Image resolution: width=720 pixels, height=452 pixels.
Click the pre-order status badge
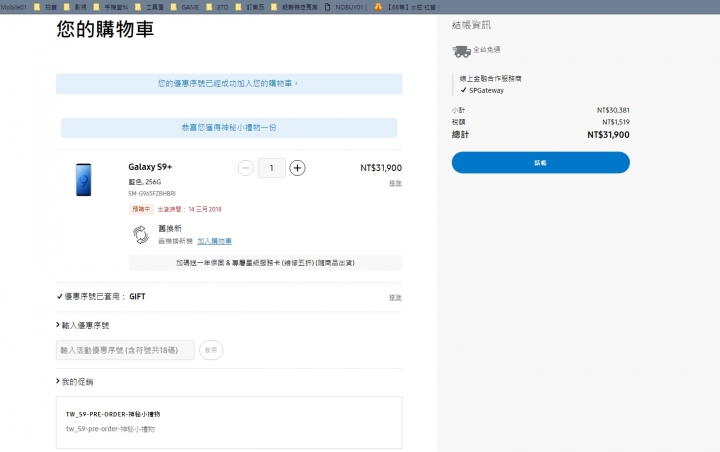point(141,209)
